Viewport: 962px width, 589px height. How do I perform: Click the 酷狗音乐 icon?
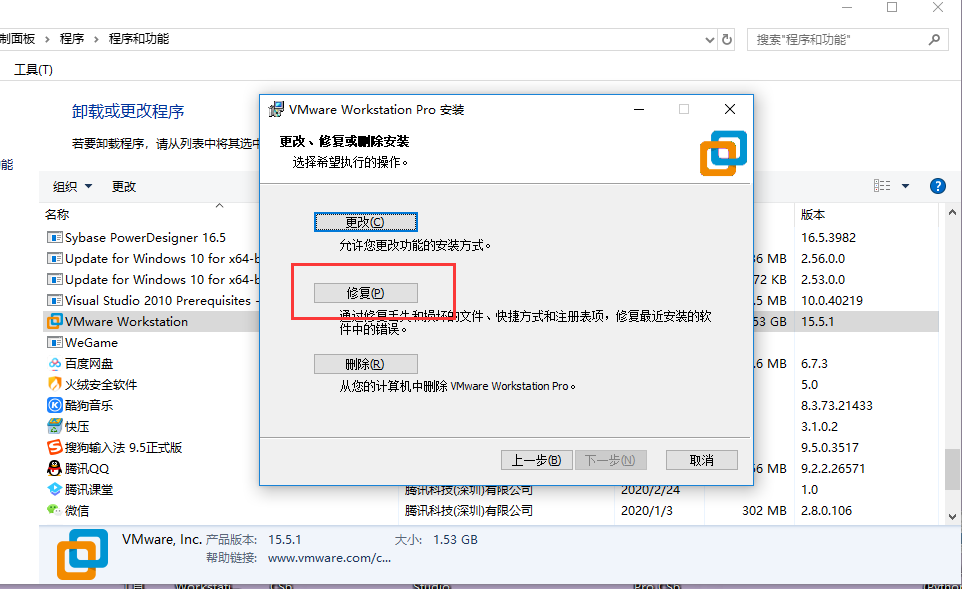57,404
